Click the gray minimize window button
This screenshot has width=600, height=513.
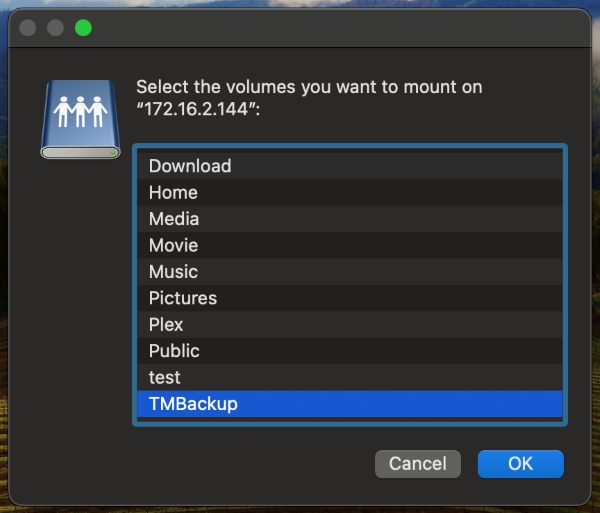(x=55, y=28)
